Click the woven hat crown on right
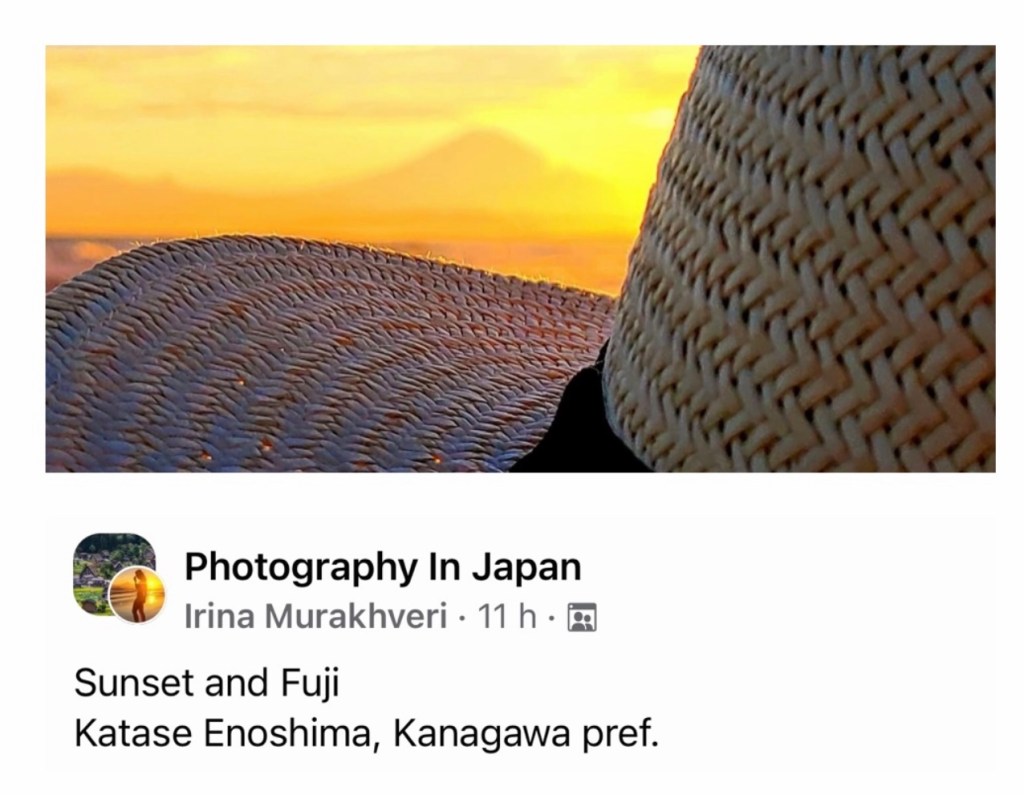1024x795 pixels. point(810,261)
